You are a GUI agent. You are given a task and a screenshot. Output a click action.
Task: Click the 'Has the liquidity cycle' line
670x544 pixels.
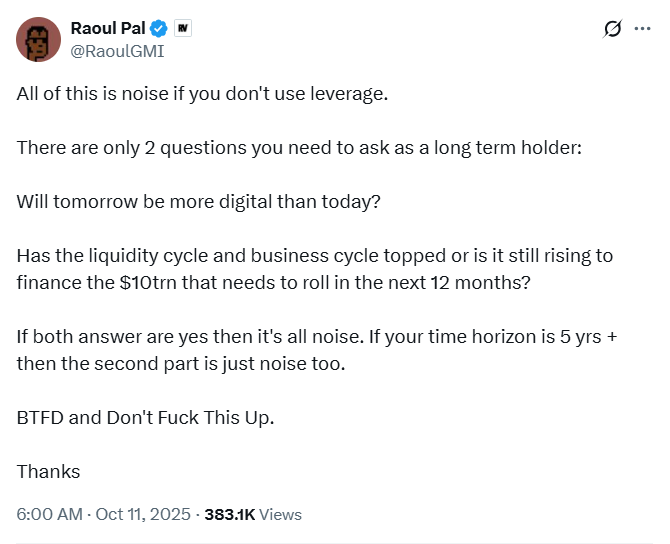[314, 256]
